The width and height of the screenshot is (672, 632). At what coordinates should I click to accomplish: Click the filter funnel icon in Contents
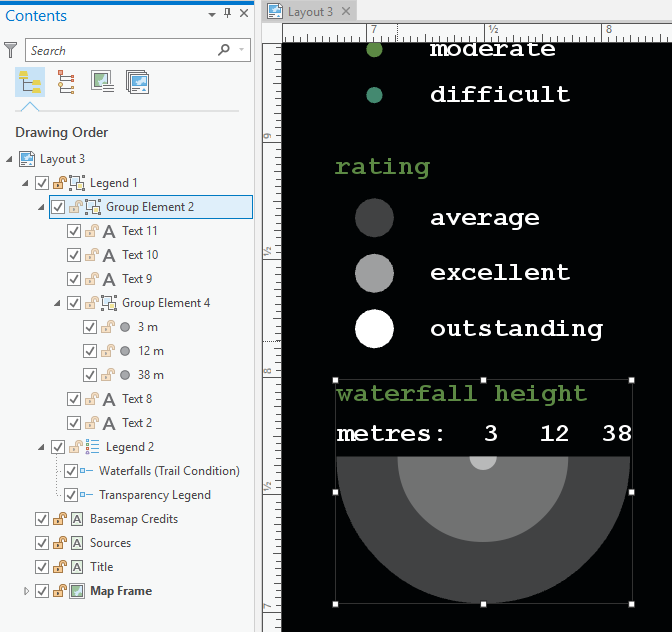pos(10,50)
